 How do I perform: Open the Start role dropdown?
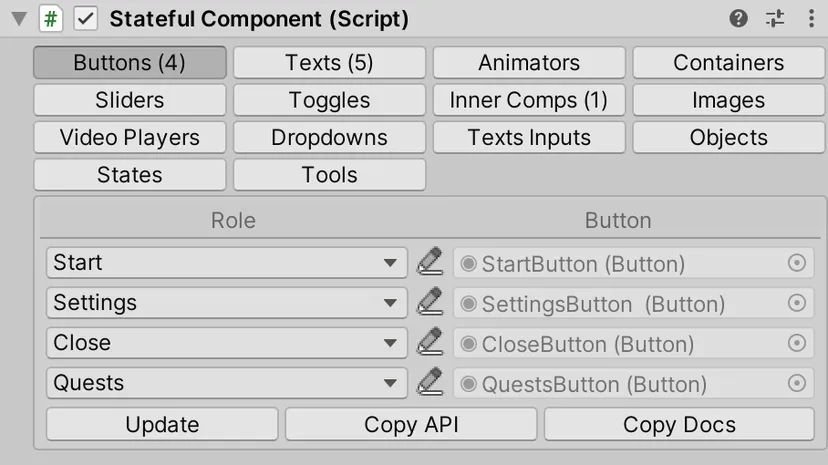[227, 262]
